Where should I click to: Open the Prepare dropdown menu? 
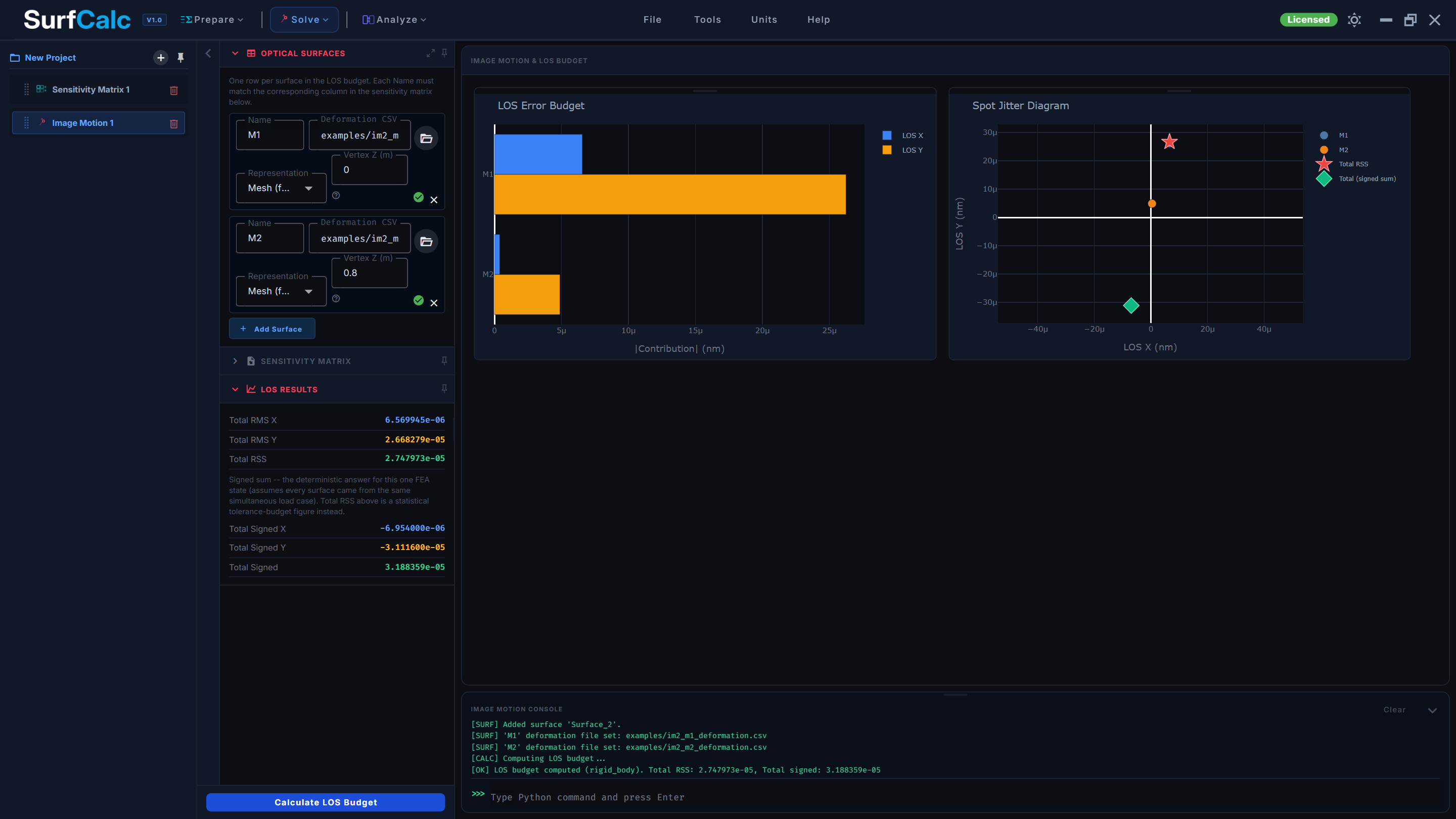[212, 20]
